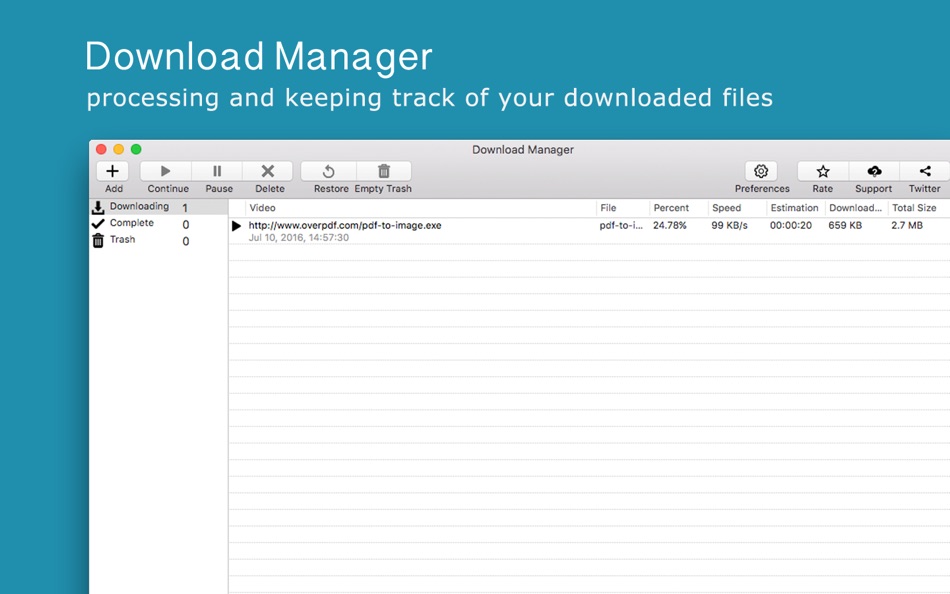Viewport: 950px width, 594px height.
Task: Select the Complete category in sidebar
Action: point(159,224)
